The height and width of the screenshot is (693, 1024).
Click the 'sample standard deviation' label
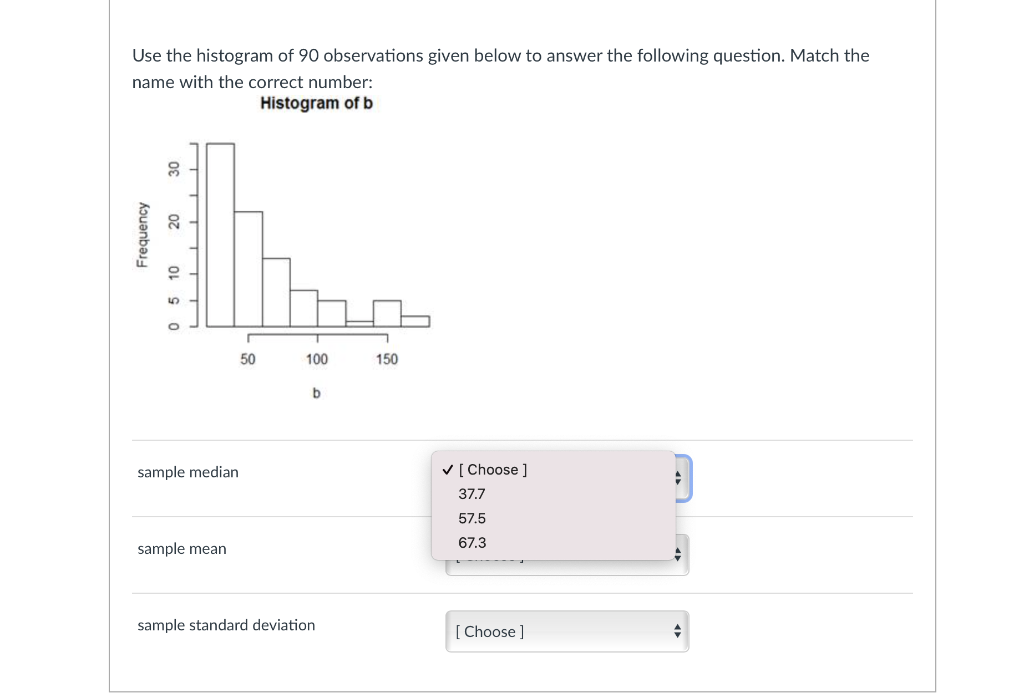(x=226, y=625)
